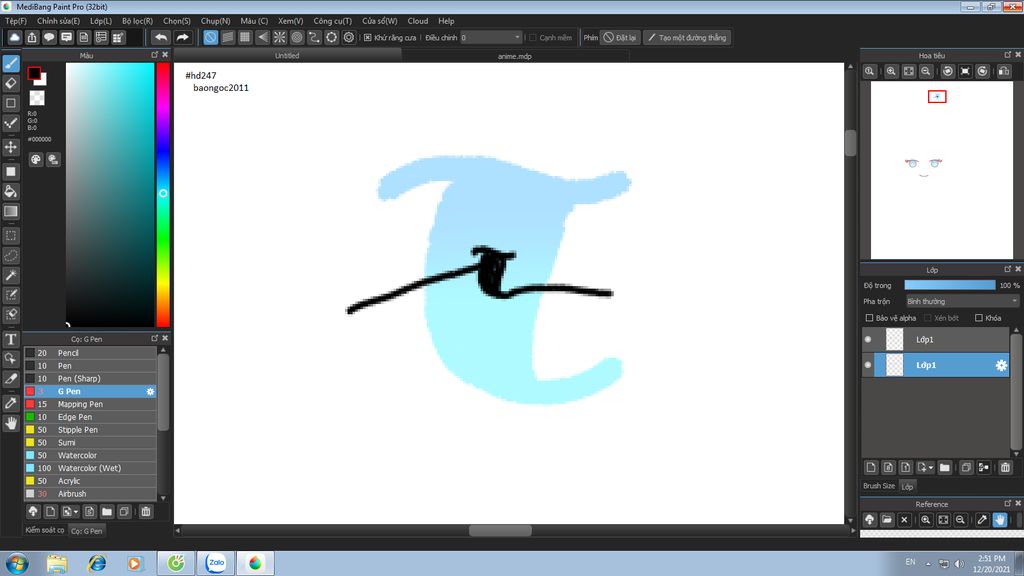Select the Brush tool in left toolbar
Screen dimensions: 1024x576
pos(11,63)
